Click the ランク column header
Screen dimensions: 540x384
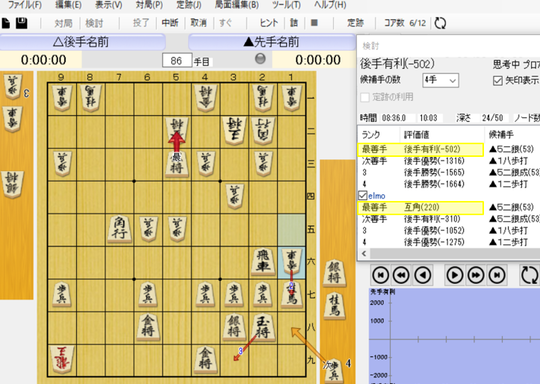pos(378,135)
